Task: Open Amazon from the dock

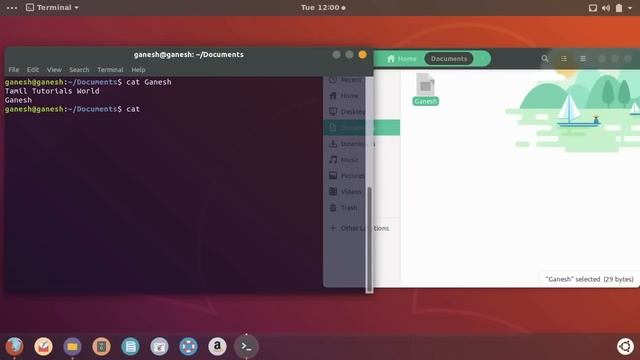Action: (217, 347)
